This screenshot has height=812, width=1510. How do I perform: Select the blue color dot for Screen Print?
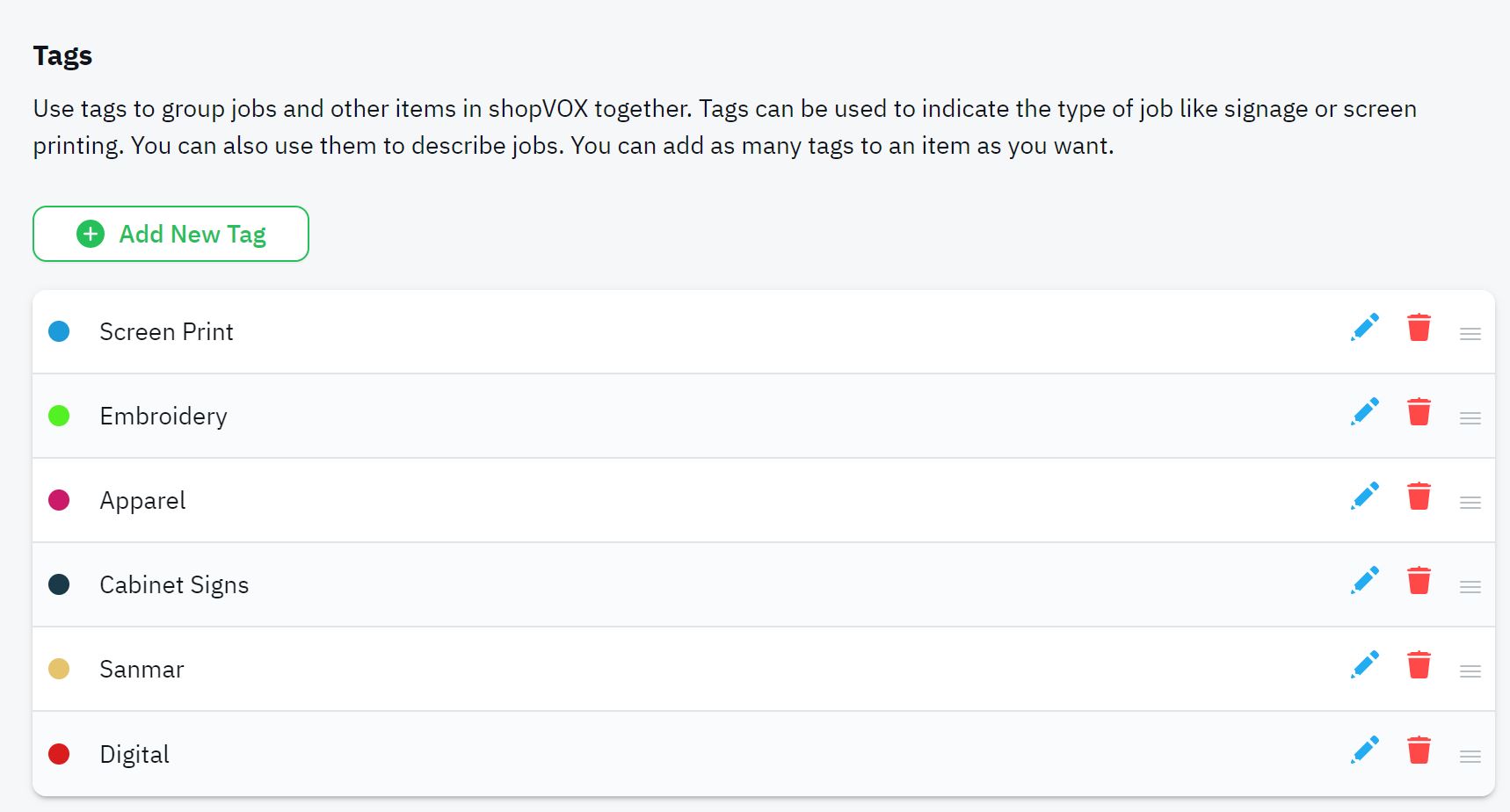[59, 331]
